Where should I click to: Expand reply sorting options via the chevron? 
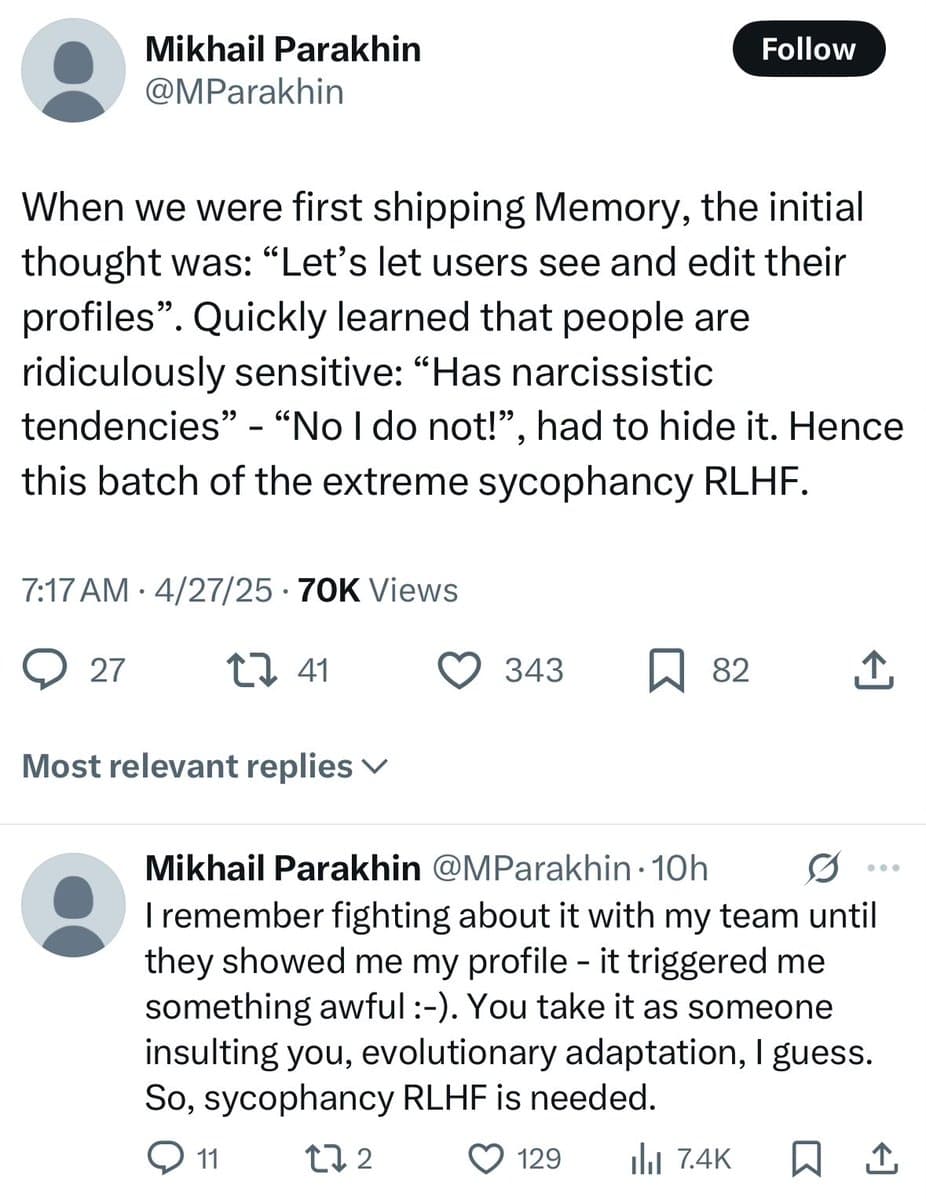click(x=374, y=766)
